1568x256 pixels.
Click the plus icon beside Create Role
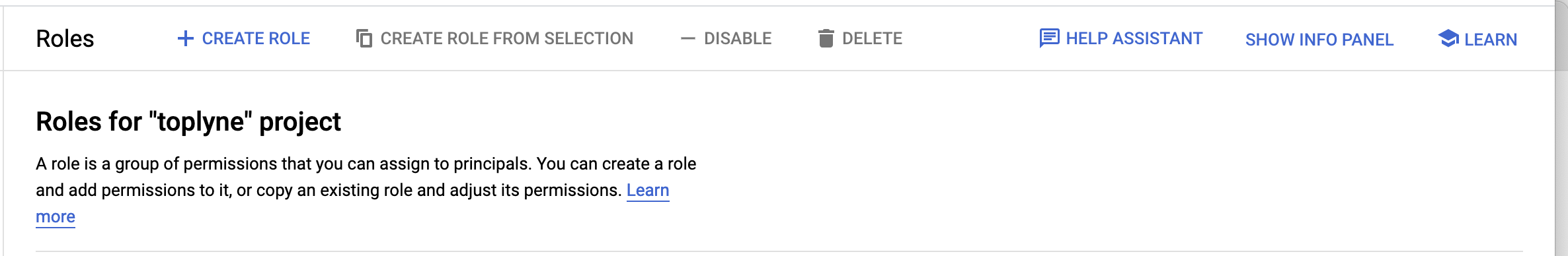click(x=186, y=38)
